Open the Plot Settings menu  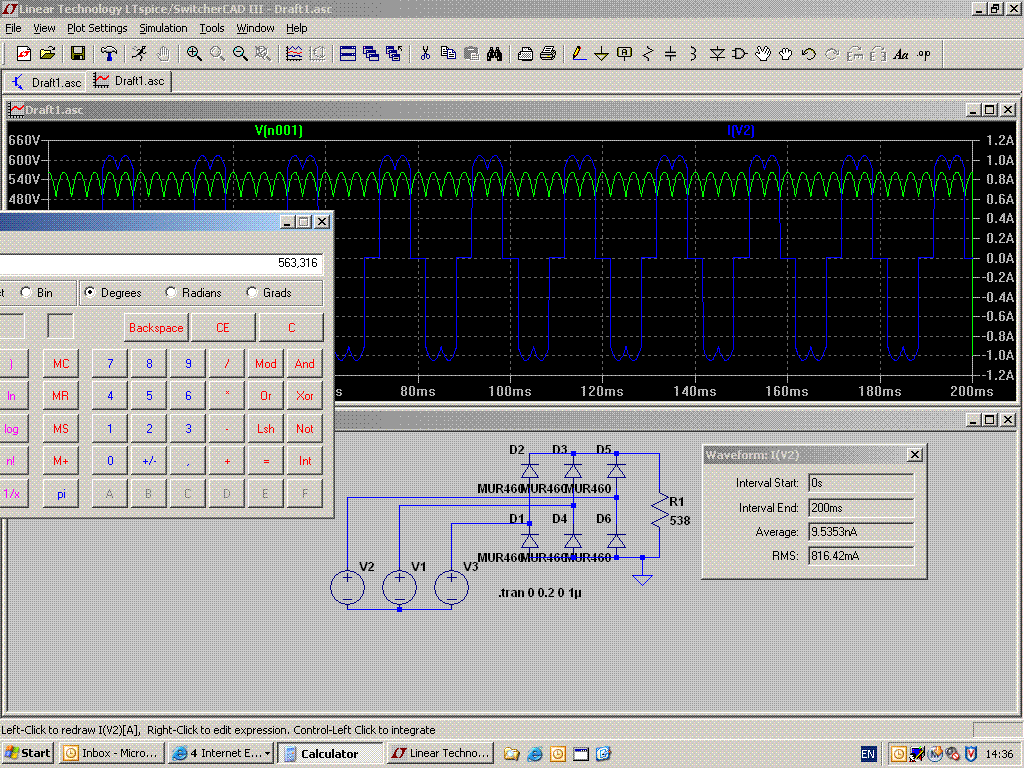(x=97, y=28)
